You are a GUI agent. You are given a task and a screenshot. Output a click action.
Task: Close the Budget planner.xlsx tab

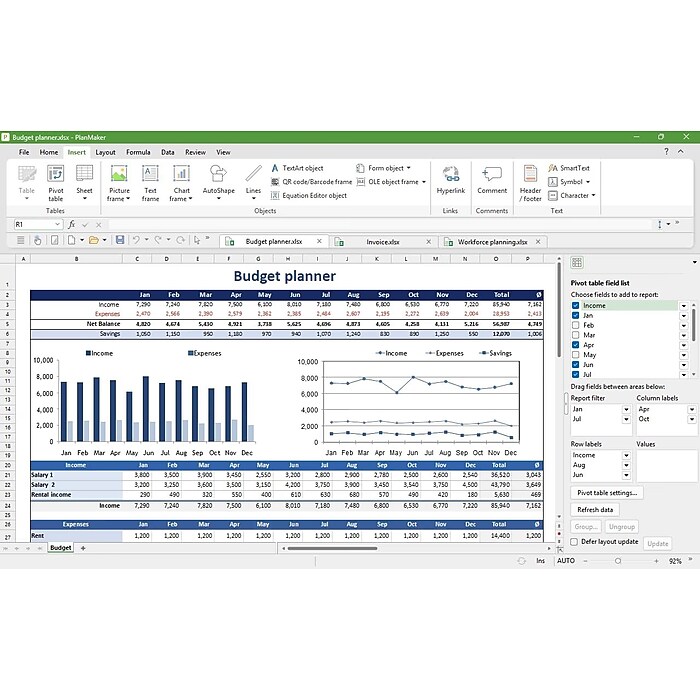(x=319, y=241)
